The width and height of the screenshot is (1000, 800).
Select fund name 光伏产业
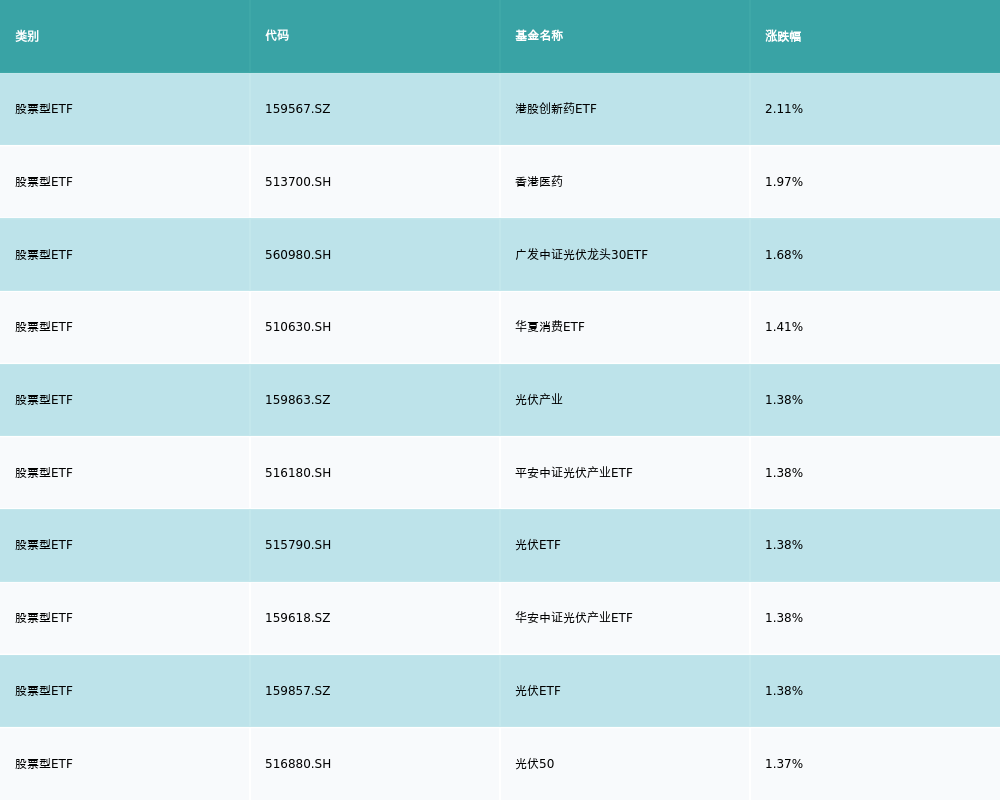pos(539,400)
